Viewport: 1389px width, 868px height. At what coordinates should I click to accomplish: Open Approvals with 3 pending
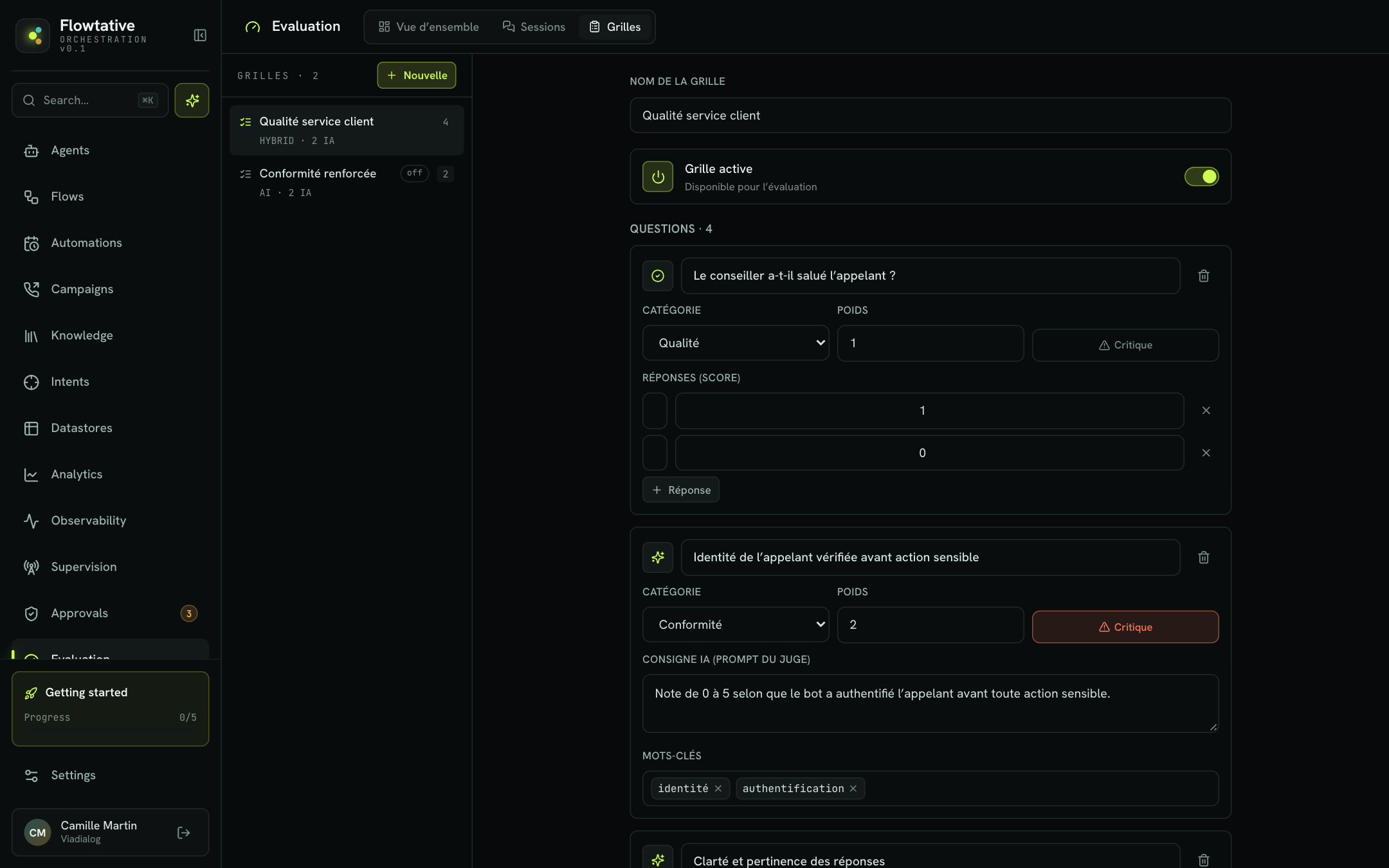110,613
